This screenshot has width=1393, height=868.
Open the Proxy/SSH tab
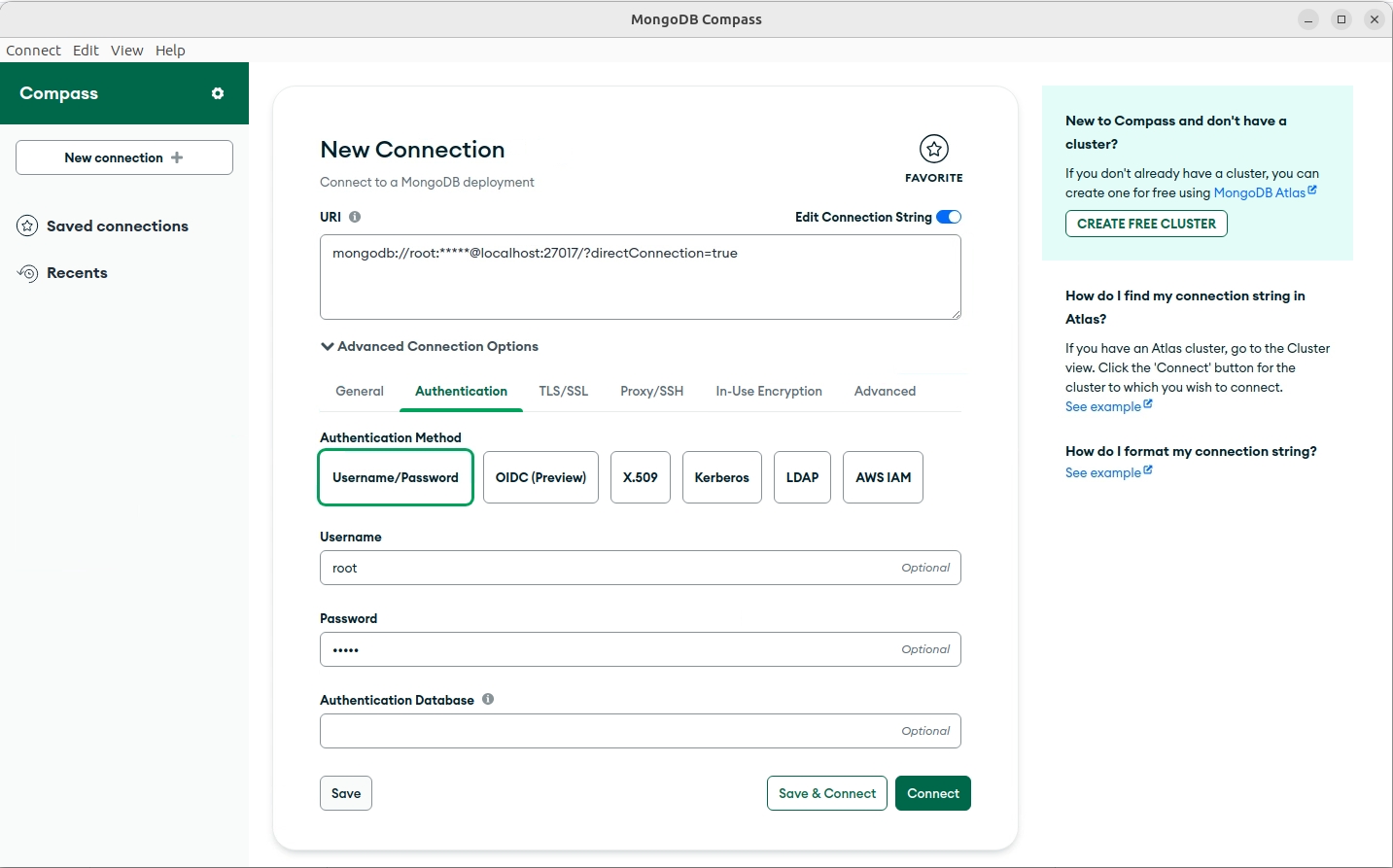[x=651, y=391]
